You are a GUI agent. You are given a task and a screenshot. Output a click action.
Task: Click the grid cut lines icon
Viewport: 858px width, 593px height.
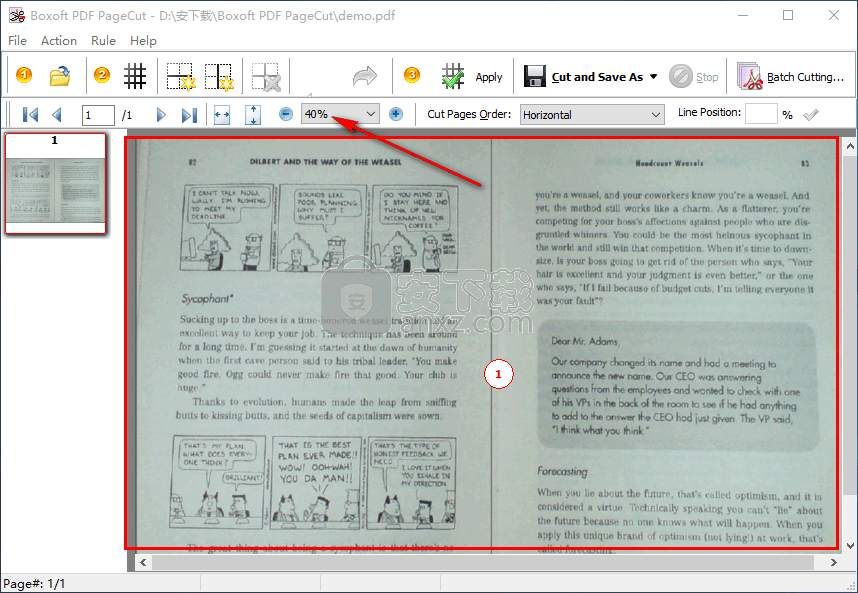pos(135,76)
